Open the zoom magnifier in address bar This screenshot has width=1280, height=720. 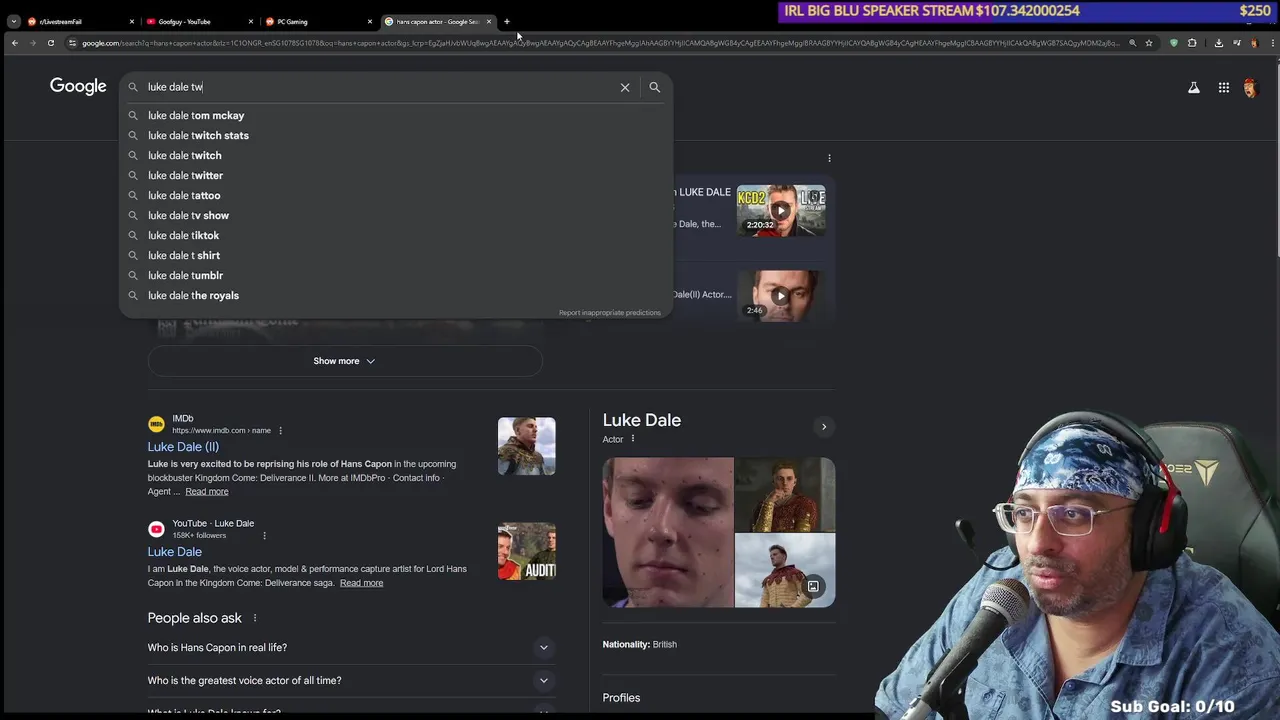(x=1132, y=43)
